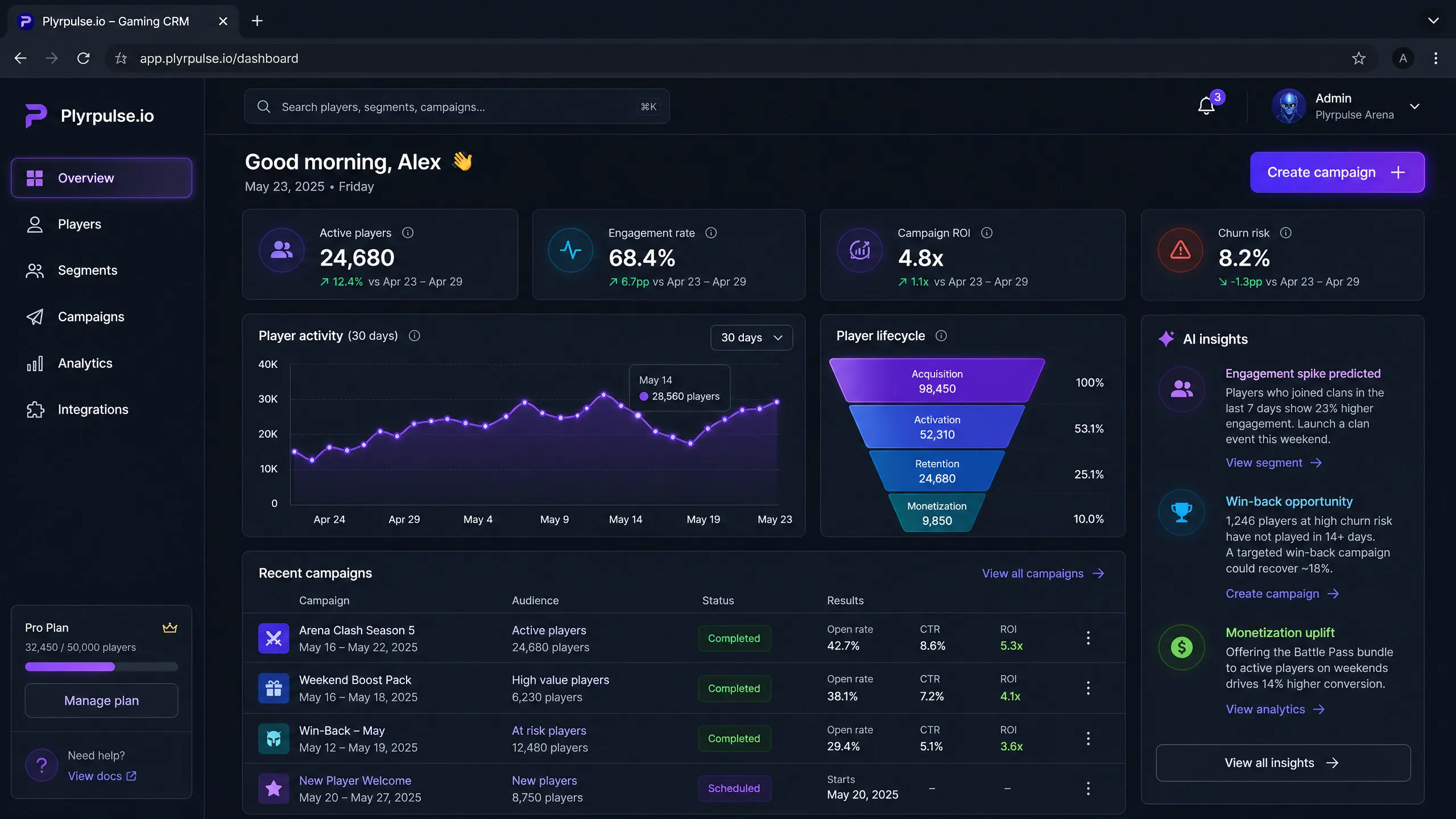Expand the Admin account menu chevron

point(1414,106)
